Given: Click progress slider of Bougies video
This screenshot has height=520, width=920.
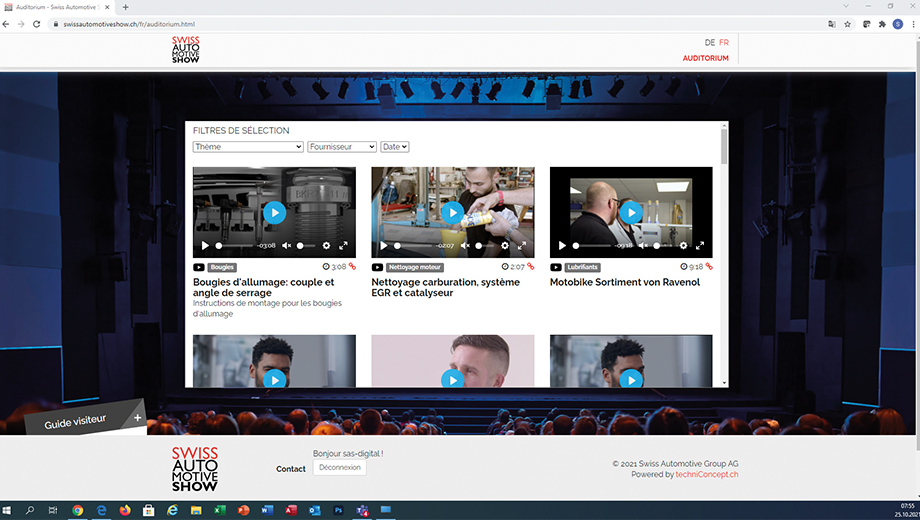Looking at the screenshot, I should click(235, 245).
